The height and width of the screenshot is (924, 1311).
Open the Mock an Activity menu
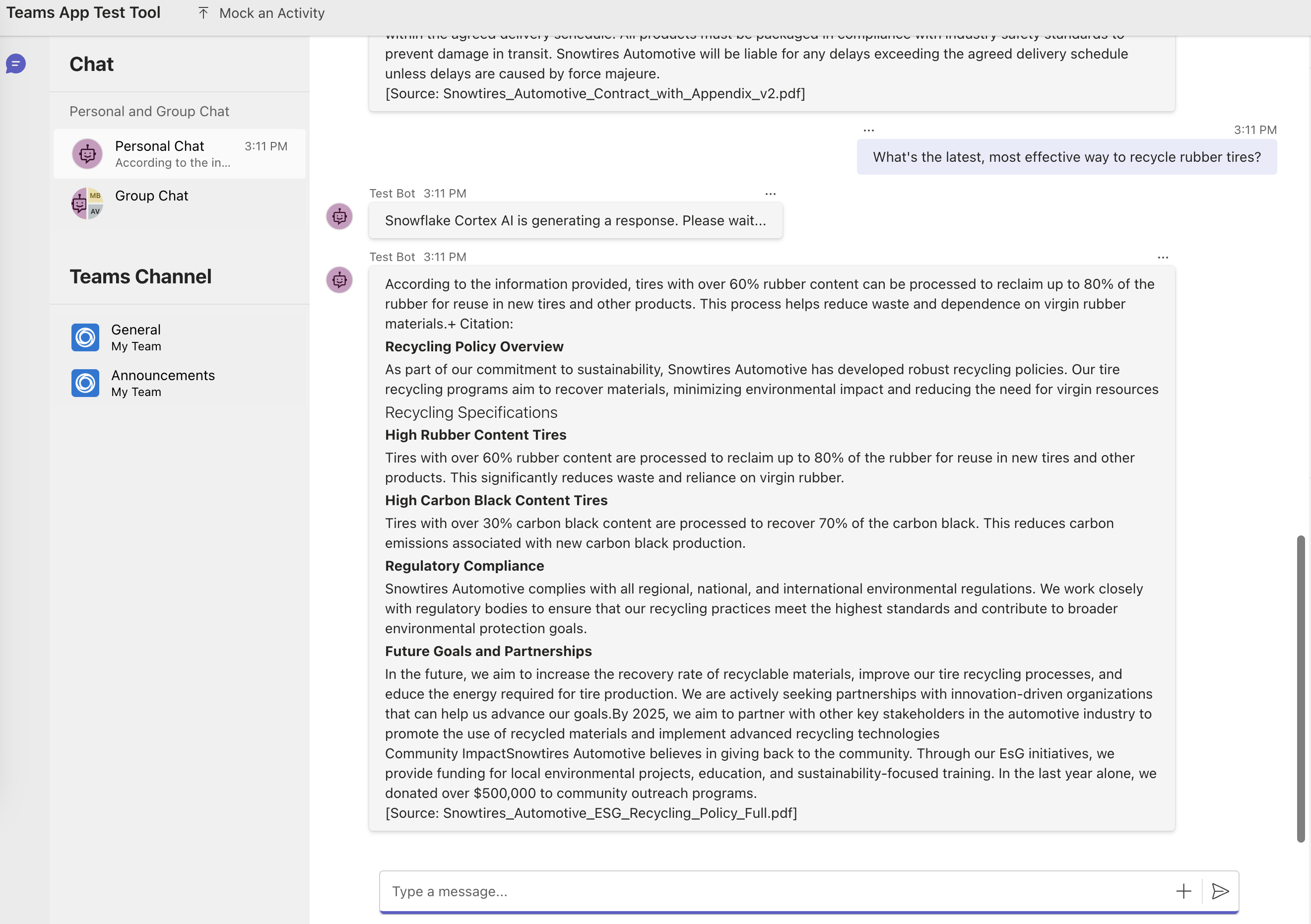pos(271,12)
